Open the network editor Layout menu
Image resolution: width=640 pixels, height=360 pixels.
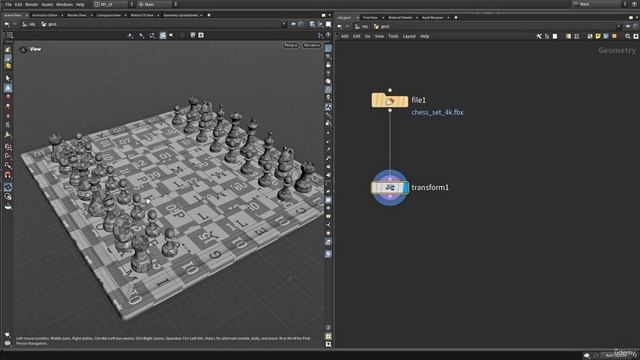pos(409,36)
